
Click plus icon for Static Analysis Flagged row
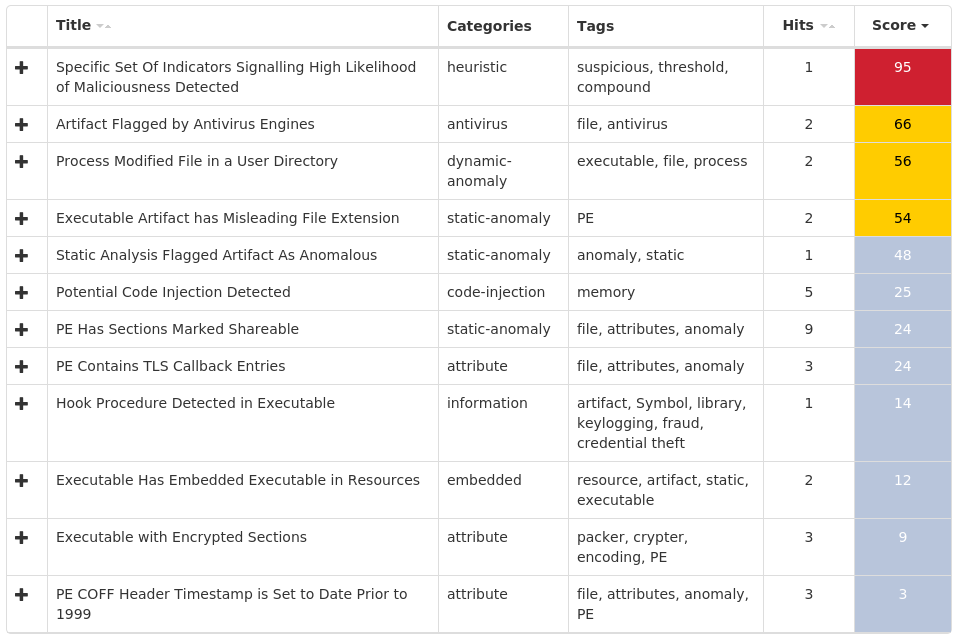(21, 255)
